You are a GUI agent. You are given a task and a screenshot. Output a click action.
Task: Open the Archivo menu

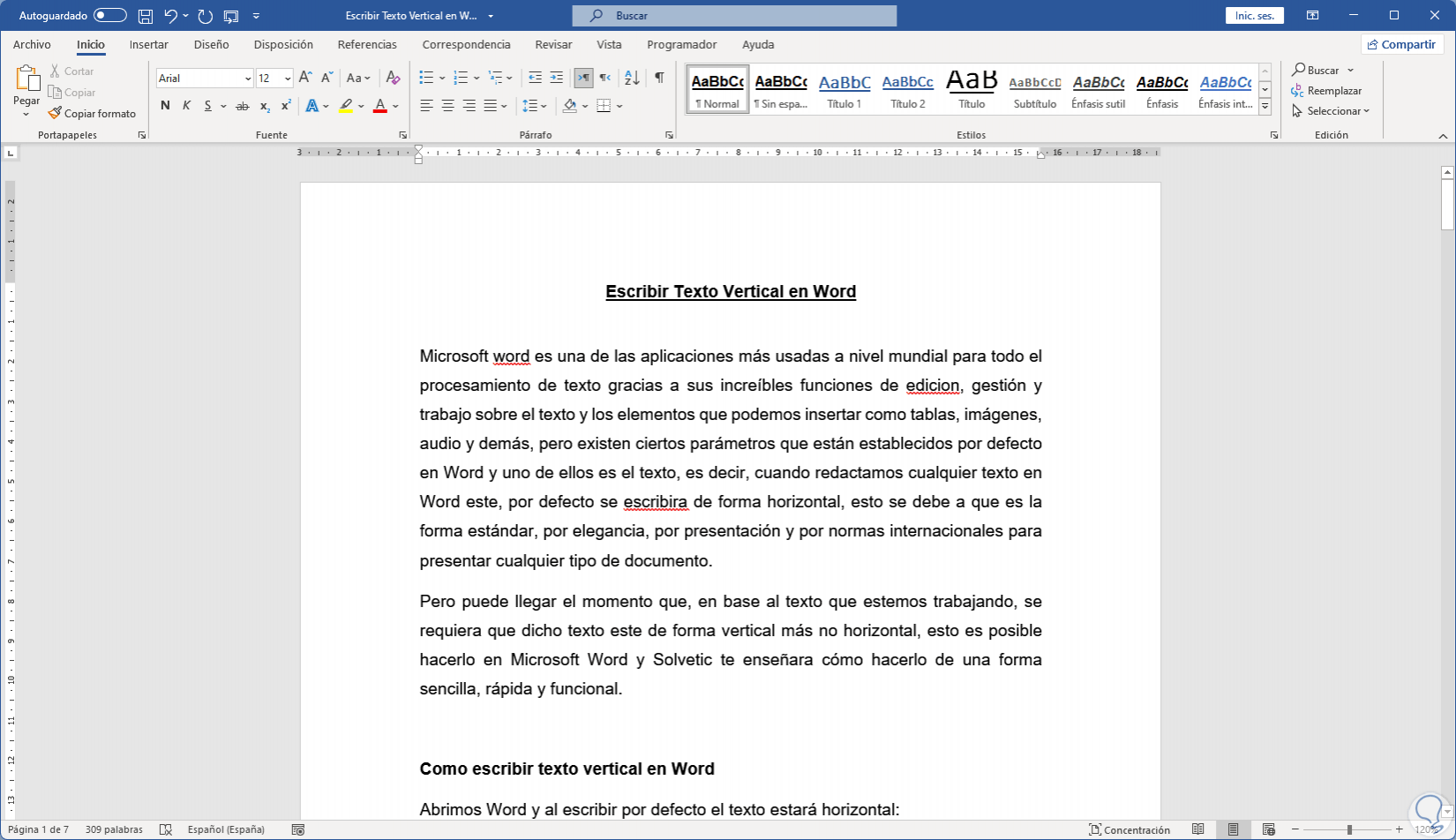coord(32,44)
